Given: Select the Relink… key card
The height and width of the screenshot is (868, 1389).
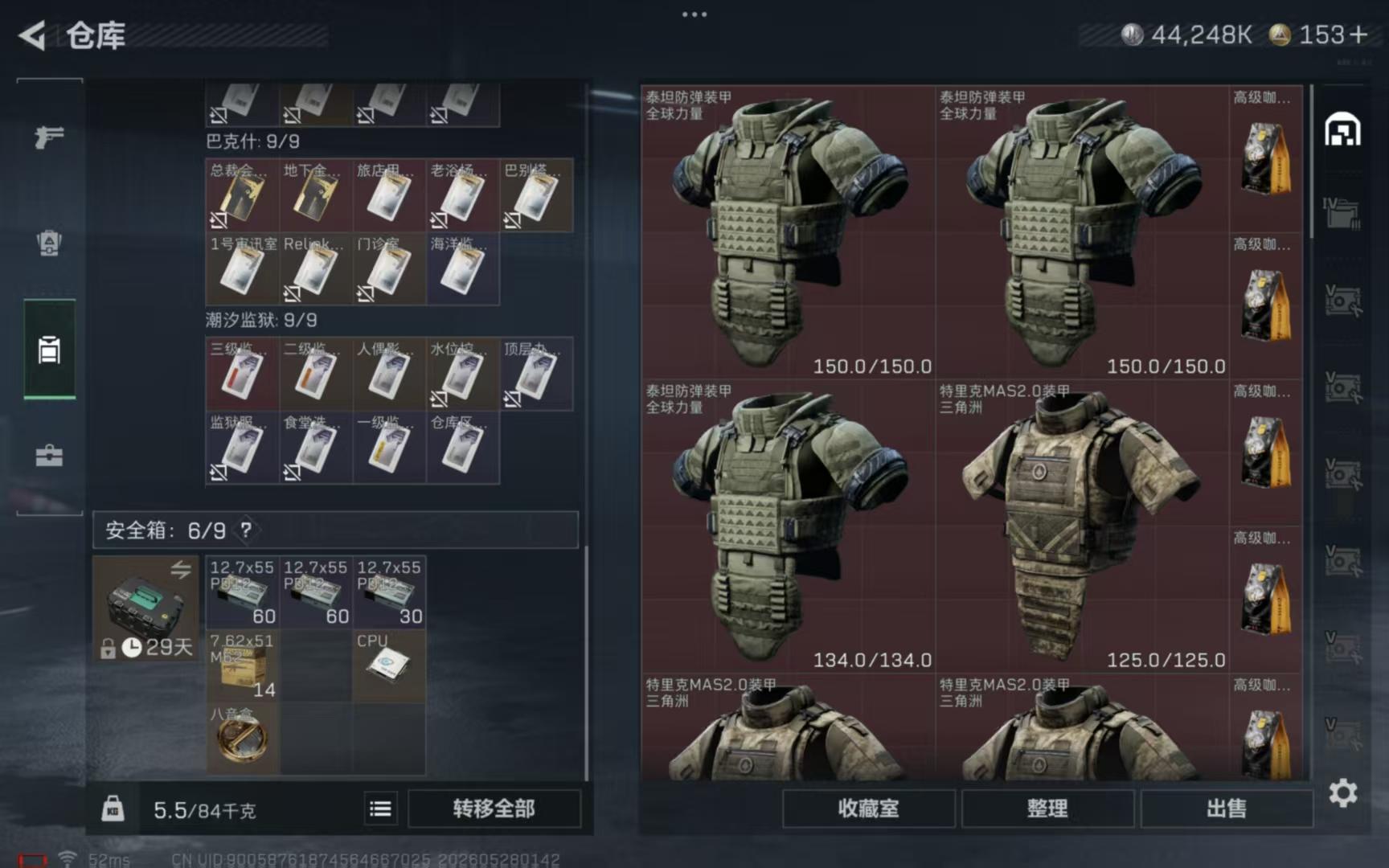Looking at the screenshot, I should [316, 268].
